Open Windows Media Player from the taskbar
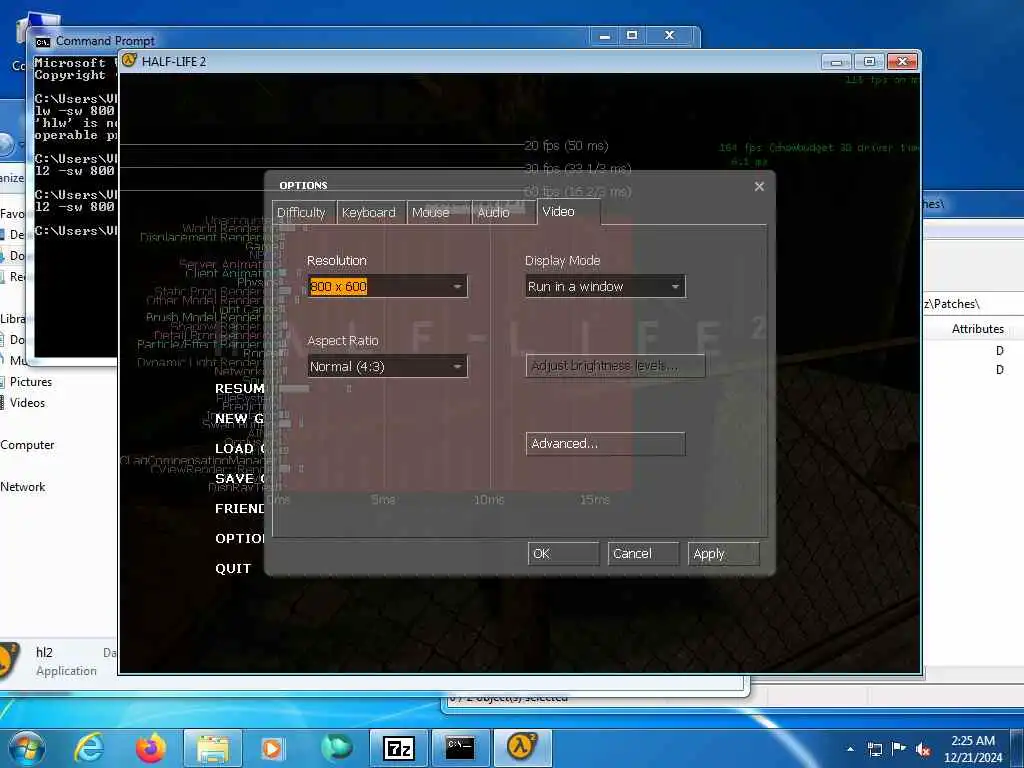Screen dimensions: 1024x768 [272, 748]
